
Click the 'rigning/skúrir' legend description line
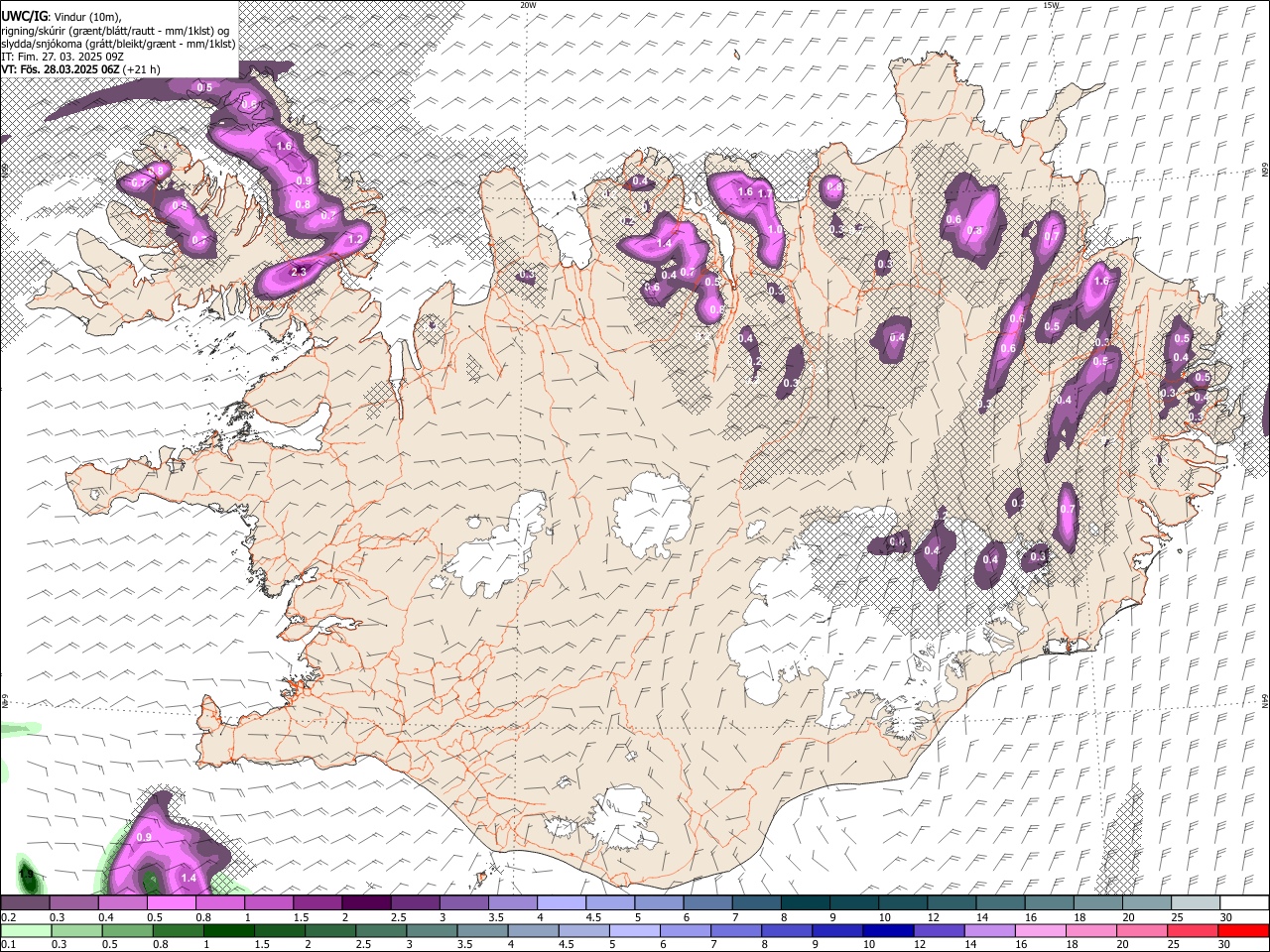pyautogui.click(x=115, y=31)
